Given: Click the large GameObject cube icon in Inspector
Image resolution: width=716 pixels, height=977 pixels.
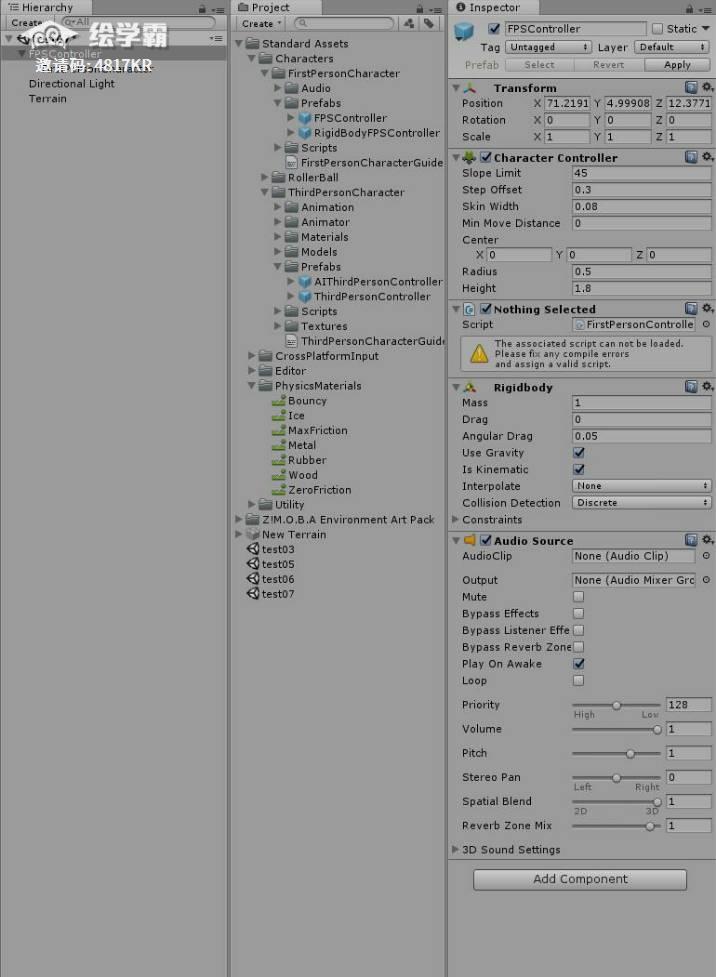Looking at the screenshot, I should point(464,31).
